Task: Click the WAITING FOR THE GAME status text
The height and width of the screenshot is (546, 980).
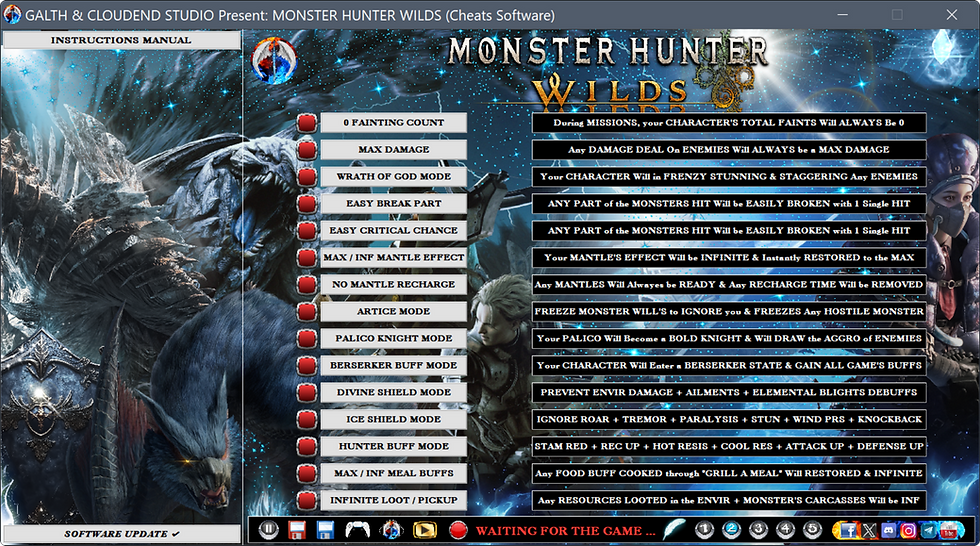Action: click(x=566, y=531)
